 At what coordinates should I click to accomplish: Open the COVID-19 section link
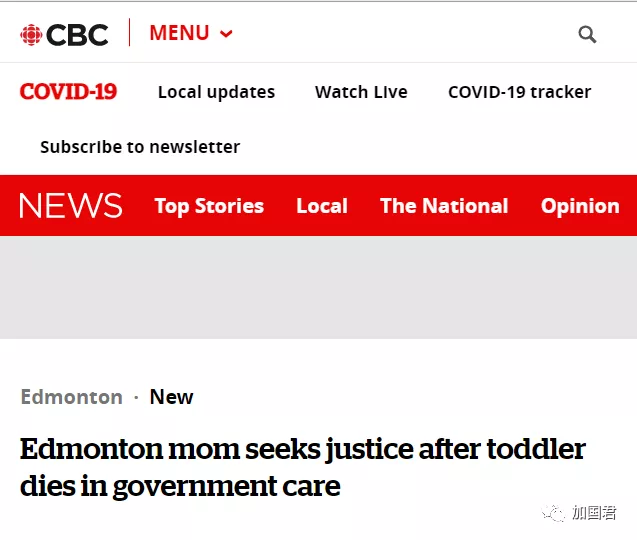[x=68, y=92]
